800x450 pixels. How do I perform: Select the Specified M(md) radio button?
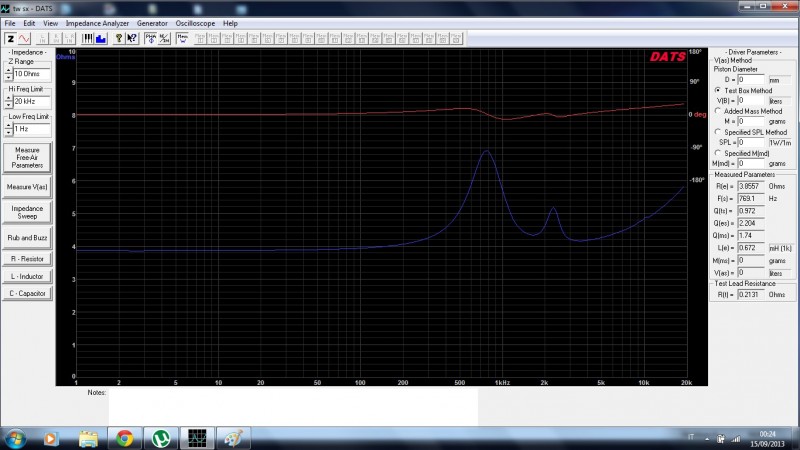718,153
